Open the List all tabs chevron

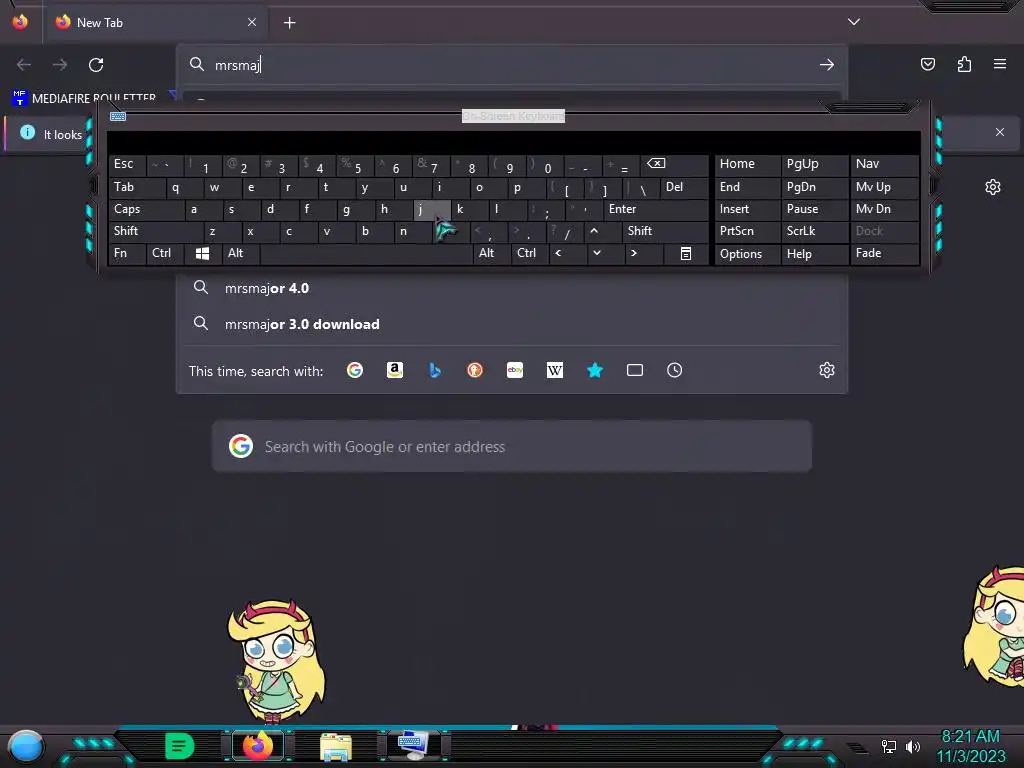854,22
